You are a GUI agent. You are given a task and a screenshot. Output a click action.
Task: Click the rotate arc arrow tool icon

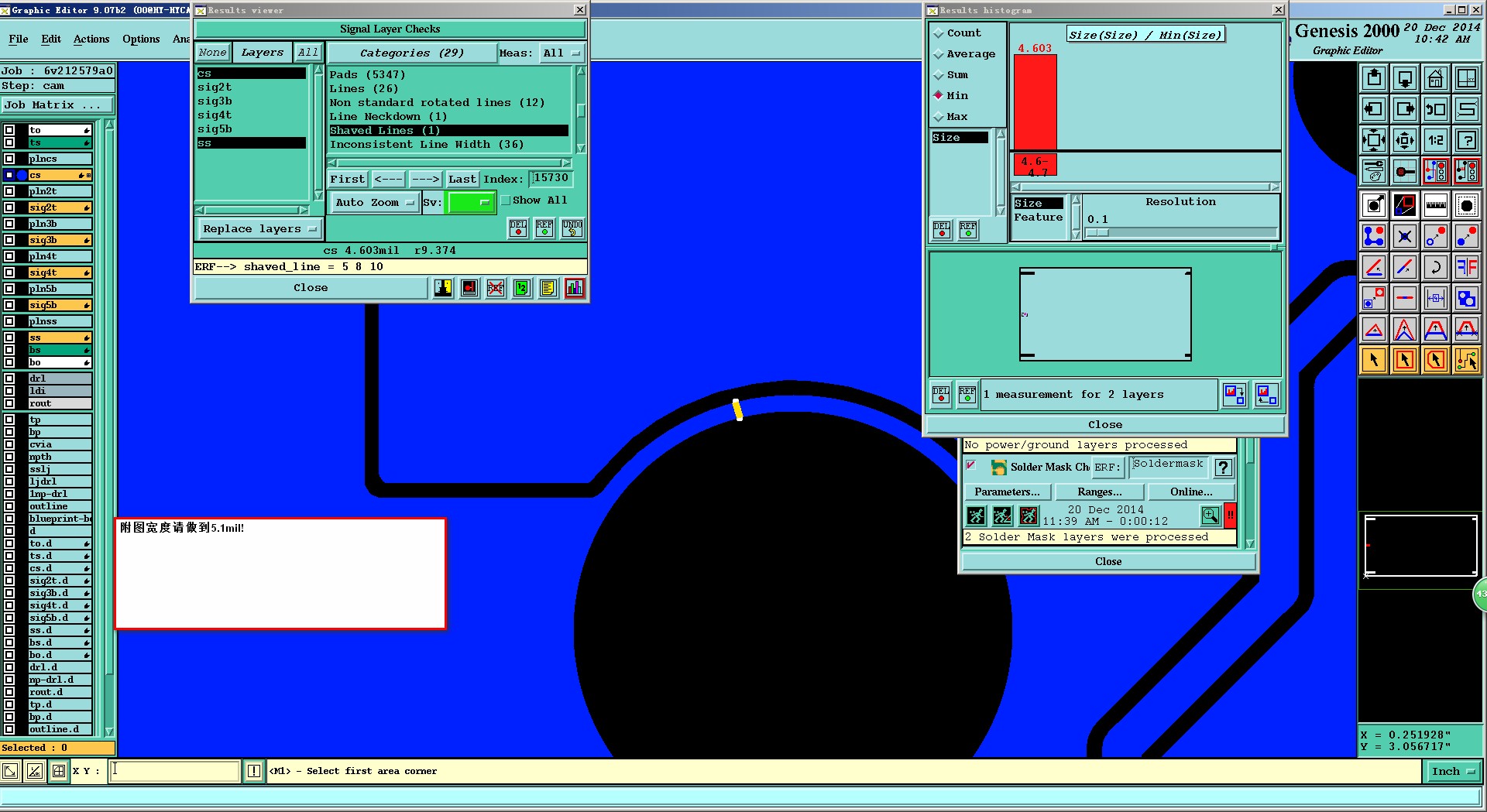(1435, 267)
